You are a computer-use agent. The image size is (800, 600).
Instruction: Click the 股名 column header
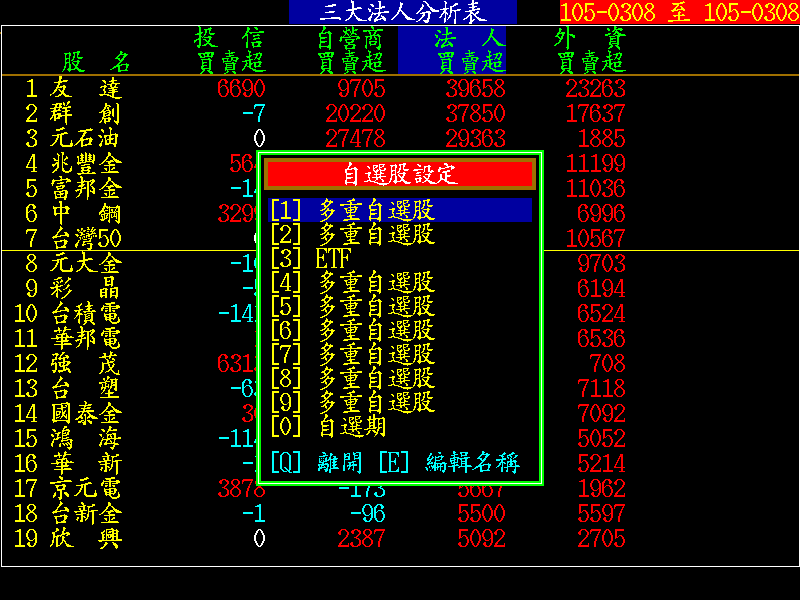pyautogui.click(x=96, y=62)
